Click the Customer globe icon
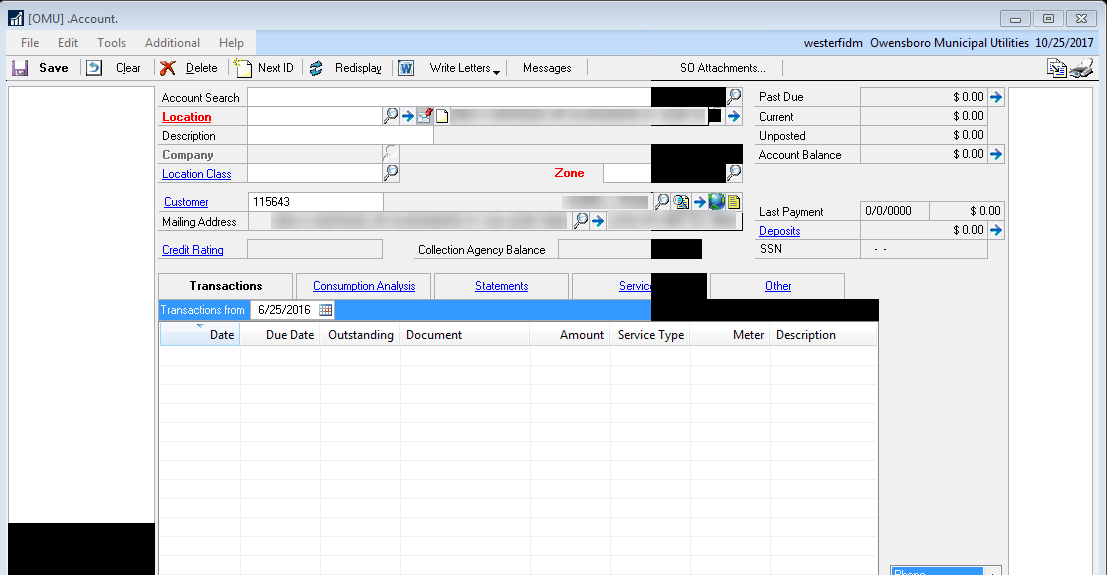 pyautogui.click(x=717, y=202)
